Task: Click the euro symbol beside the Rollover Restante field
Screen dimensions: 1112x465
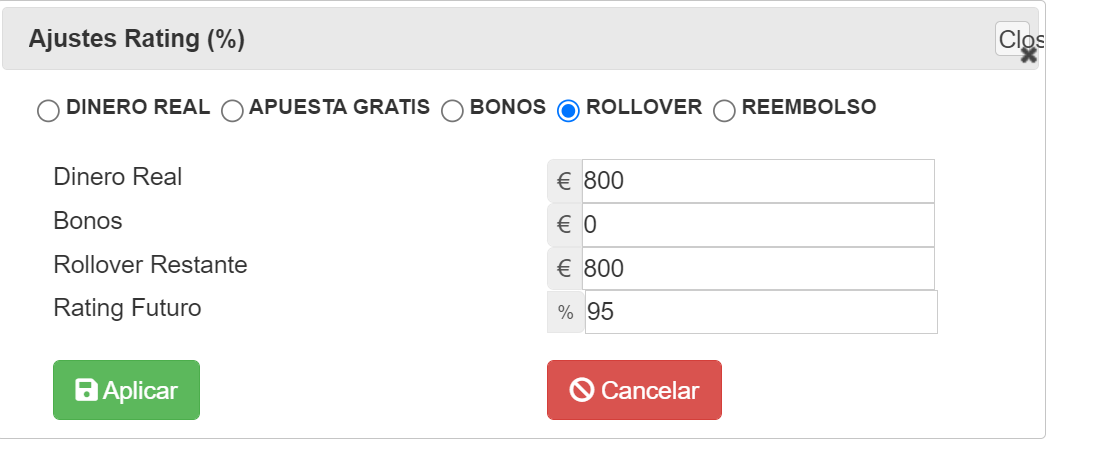Action: [565, 269]
